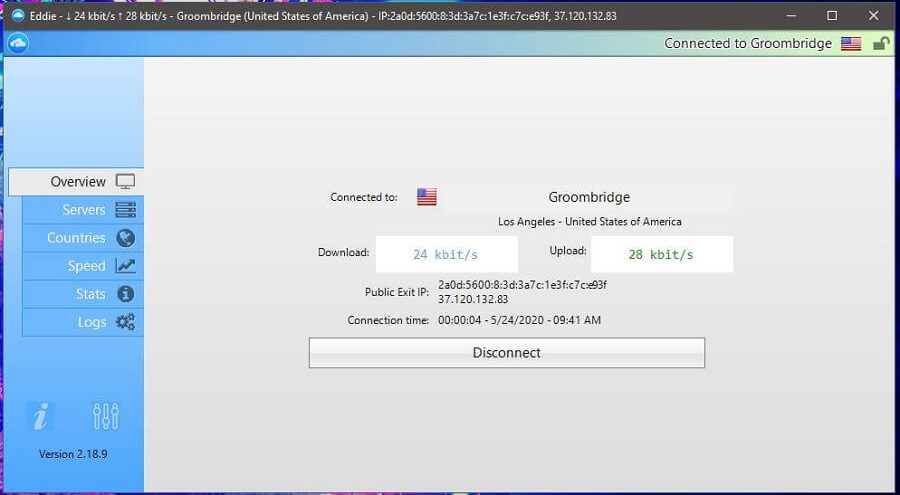The image size is (900, 495).
Task: Minimize the Eddie window
Action: (791, 16)
